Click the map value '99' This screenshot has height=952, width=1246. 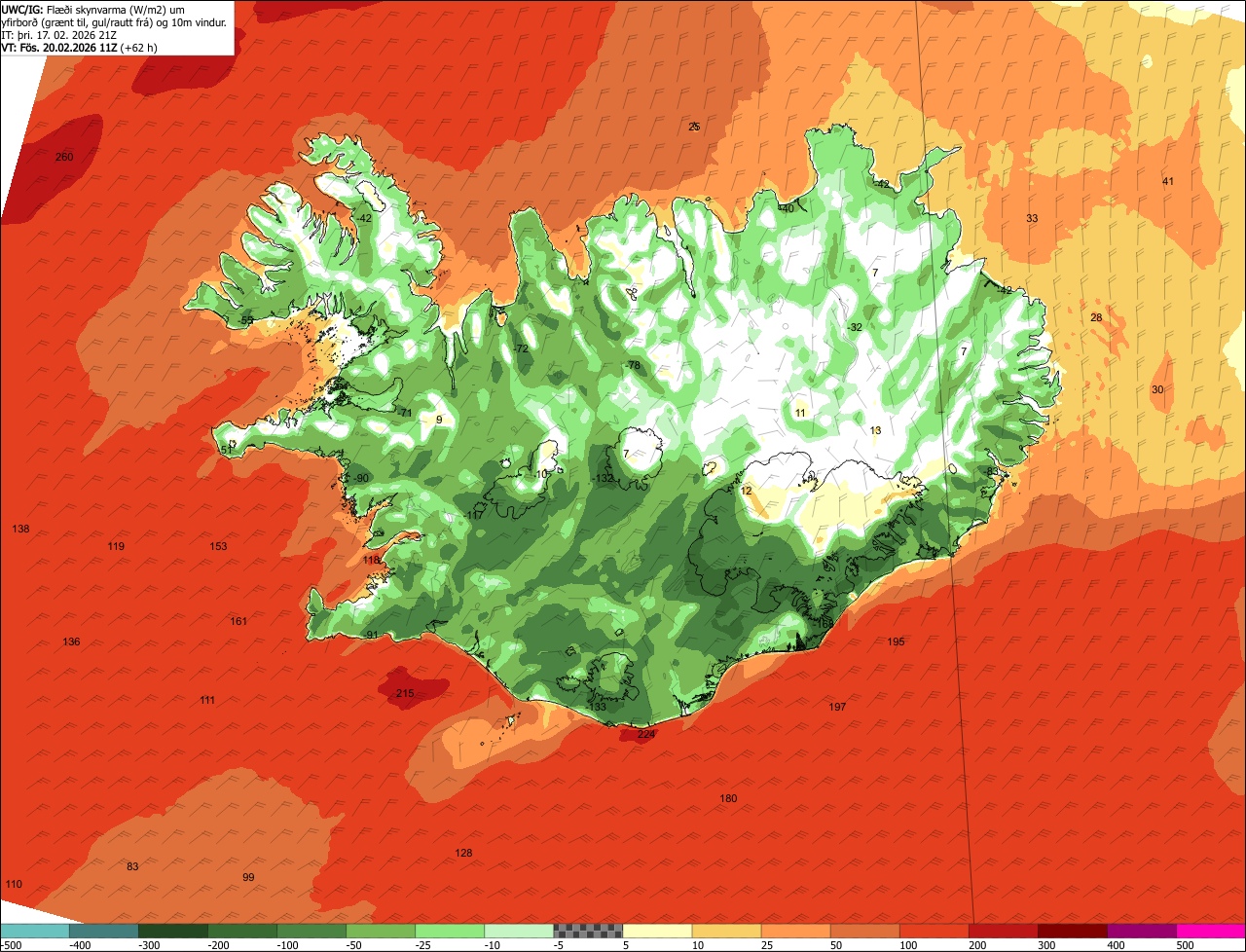click(x=248, y=877)
